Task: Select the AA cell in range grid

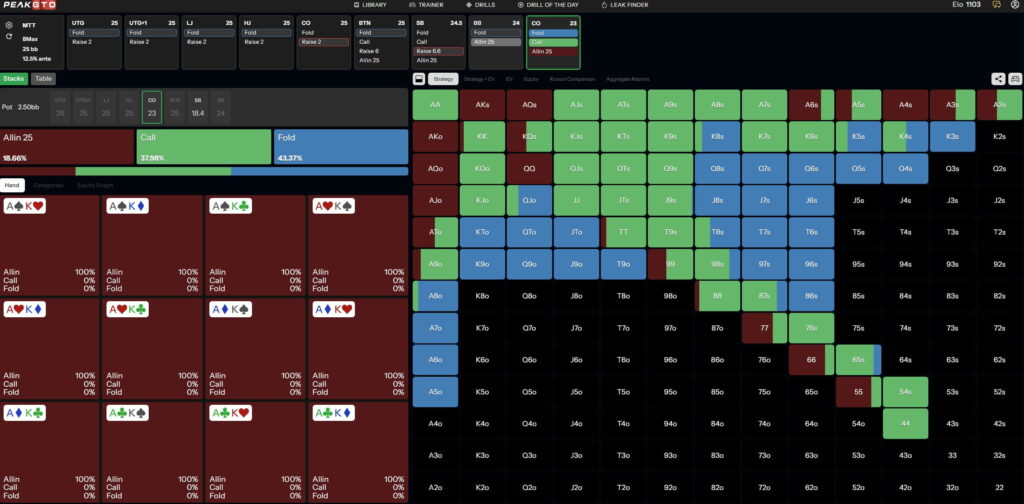Action: pos(435,104)
